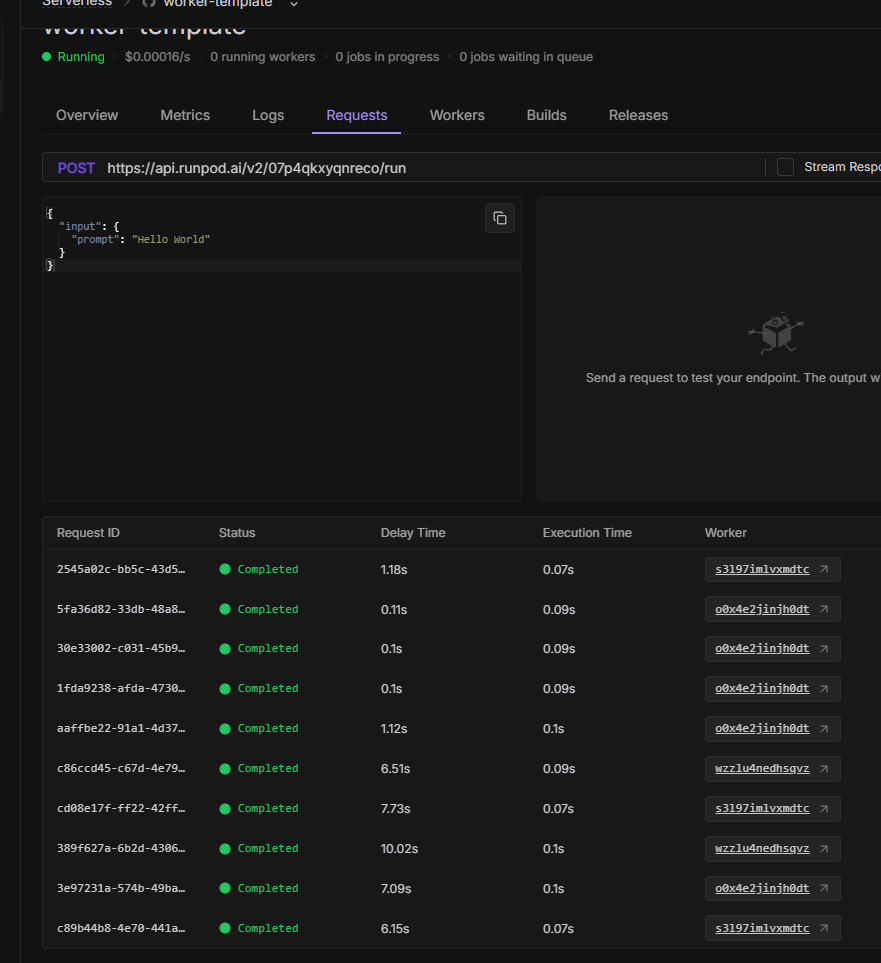881x963 pixels.
Task: Switch to the Builds tab
Action: click(x=546, y=115)
